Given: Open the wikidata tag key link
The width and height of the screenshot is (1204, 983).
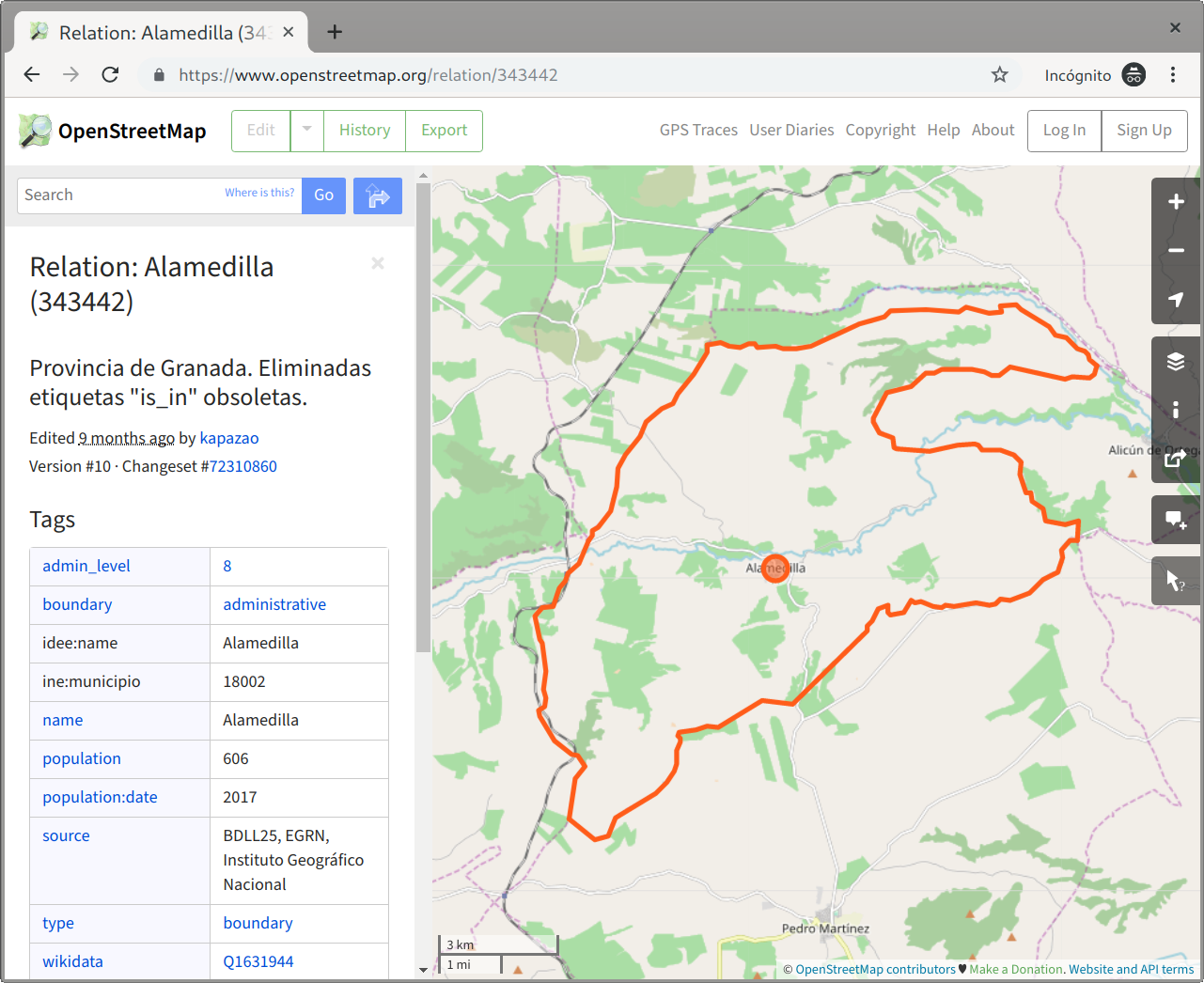Looking at the screenshot, I should click(x=72, y=961).
